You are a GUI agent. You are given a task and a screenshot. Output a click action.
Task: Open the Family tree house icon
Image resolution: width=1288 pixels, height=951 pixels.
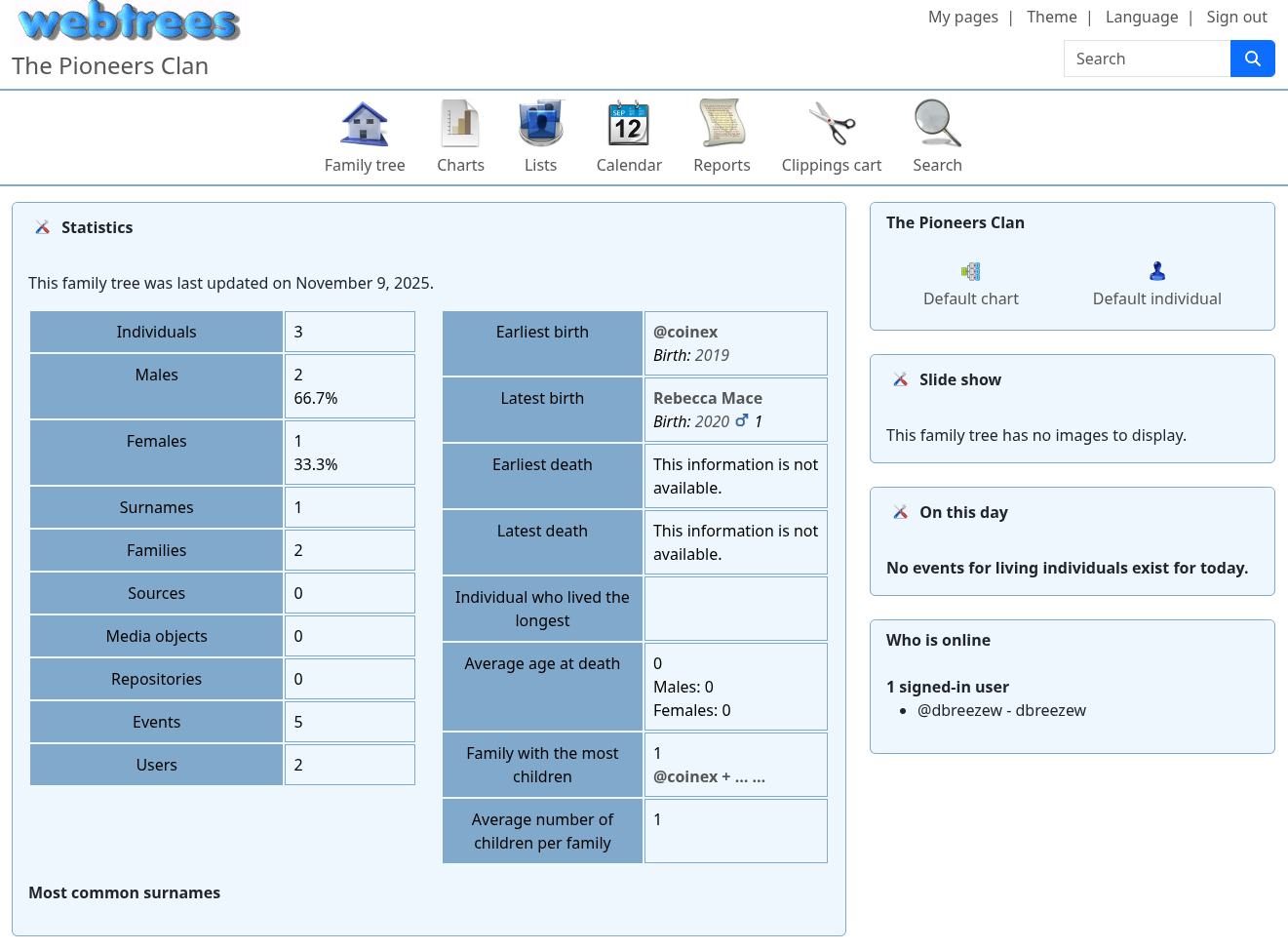(x=365, y=124)
